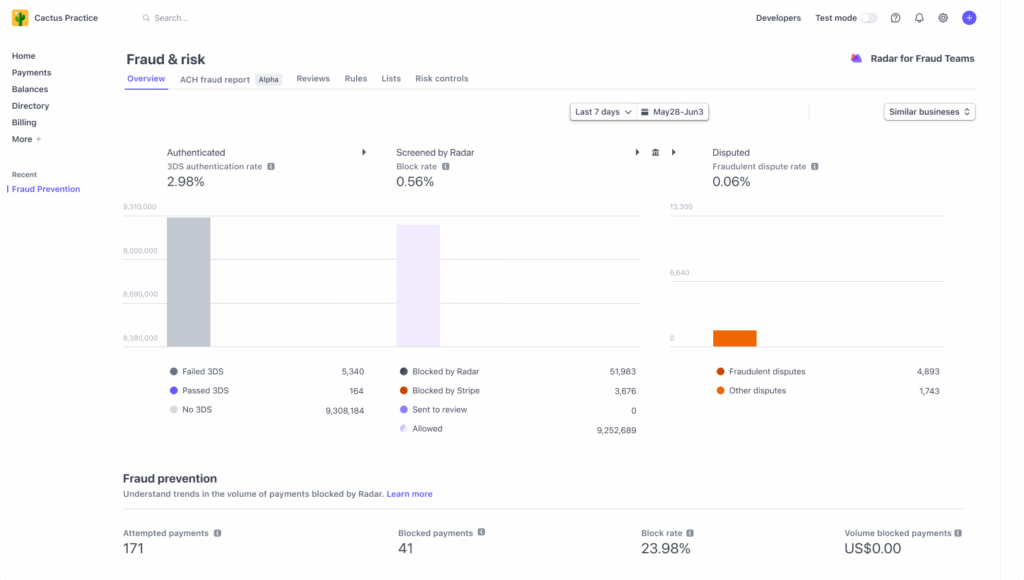The width and height of the screenshot is (1024, 580).
Task: Open the Lists tab
Action: coord(391,78)
